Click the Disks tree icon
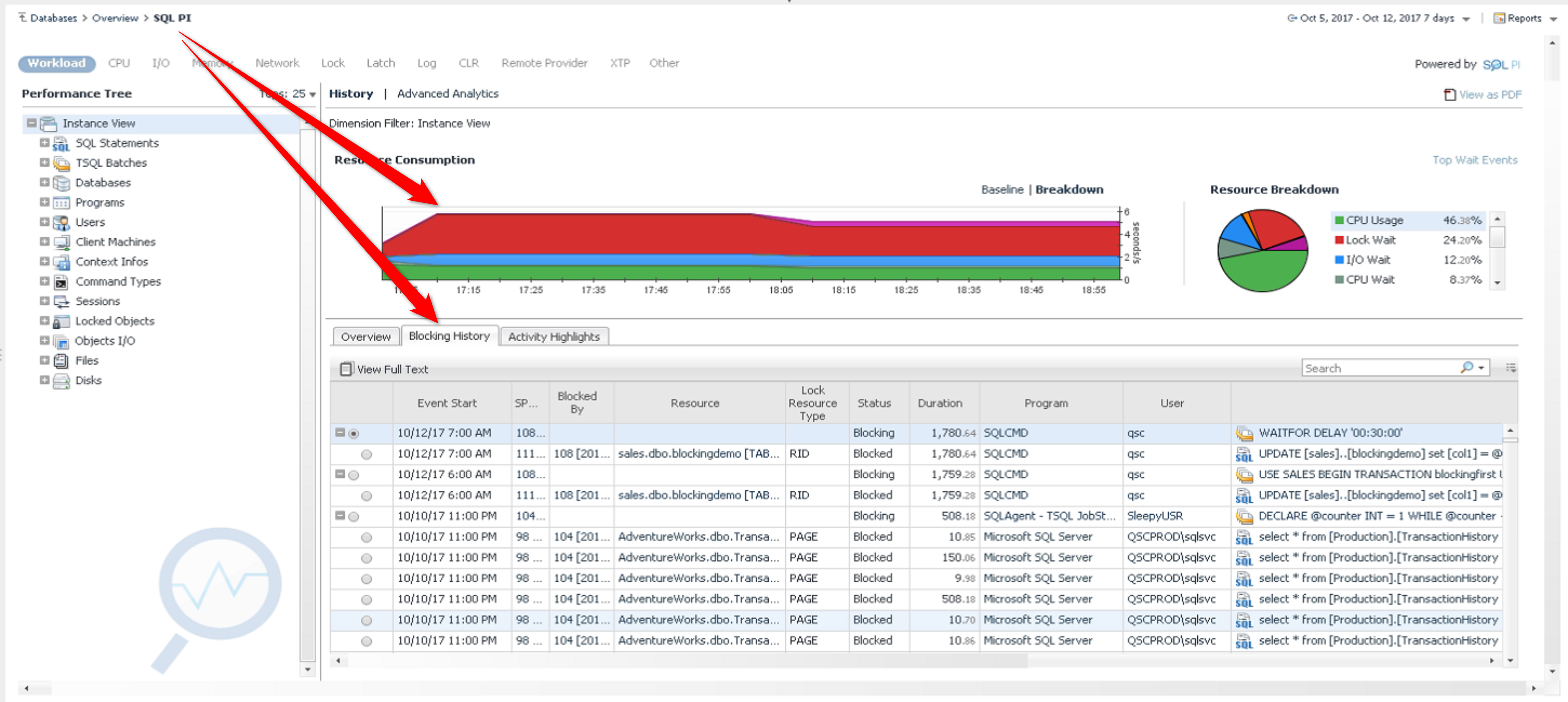 point(61,381)
